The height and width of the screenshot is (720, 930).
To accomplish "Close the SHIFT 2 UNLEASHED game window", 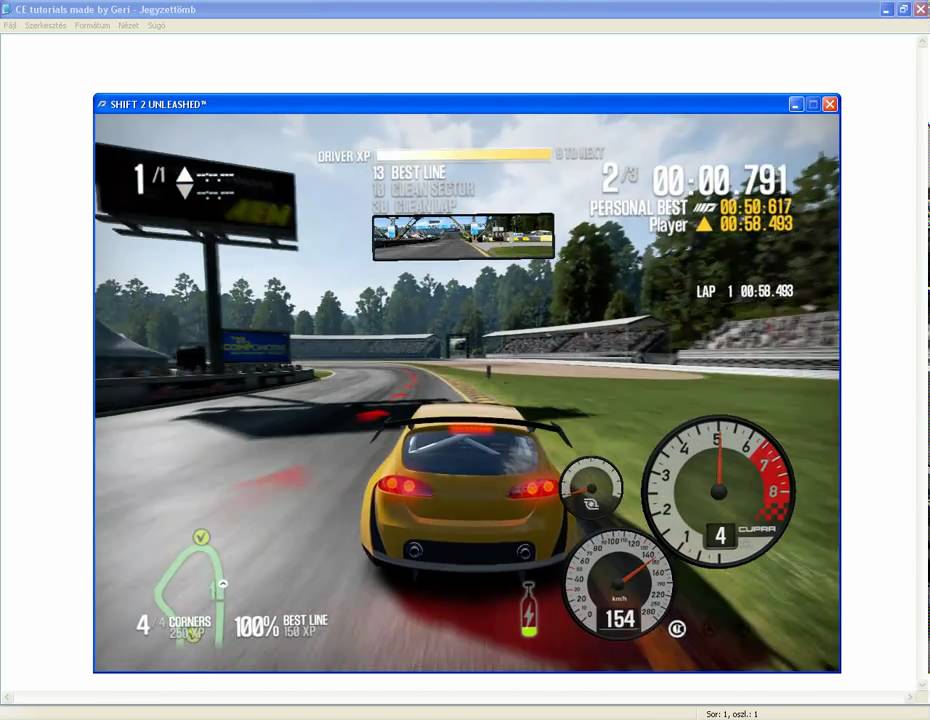I will click(x=830, y=104).
